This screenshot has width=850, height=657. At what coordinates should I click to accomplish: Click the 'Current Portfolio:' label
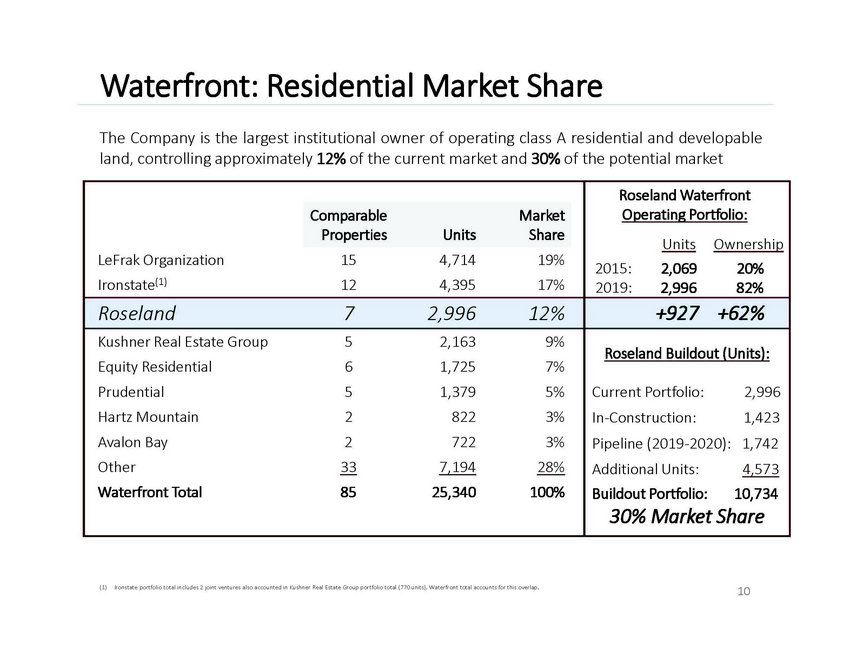pos(648,392)
